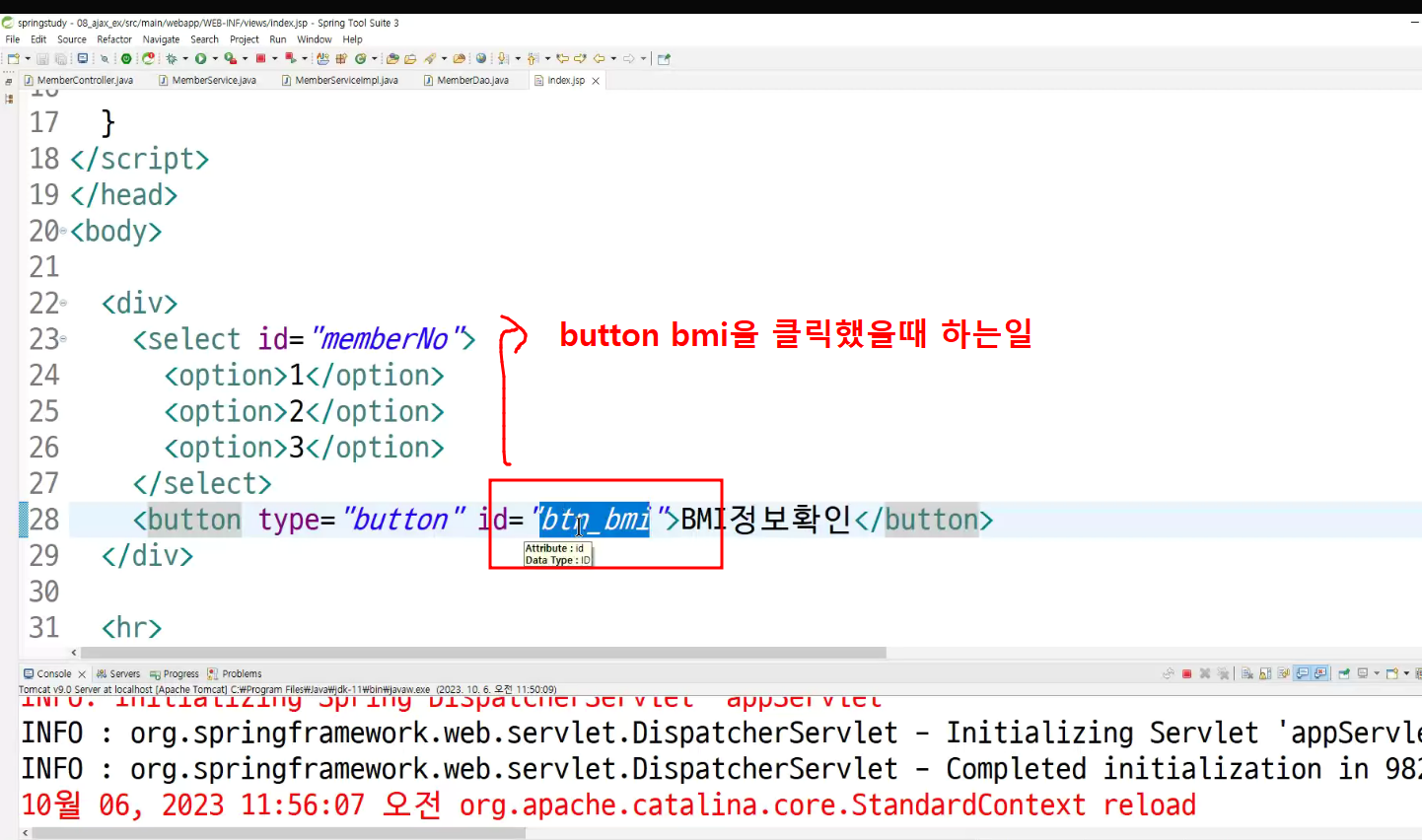
Task: Collapse the body tag fold at line 20
Action: click(63, 231)
